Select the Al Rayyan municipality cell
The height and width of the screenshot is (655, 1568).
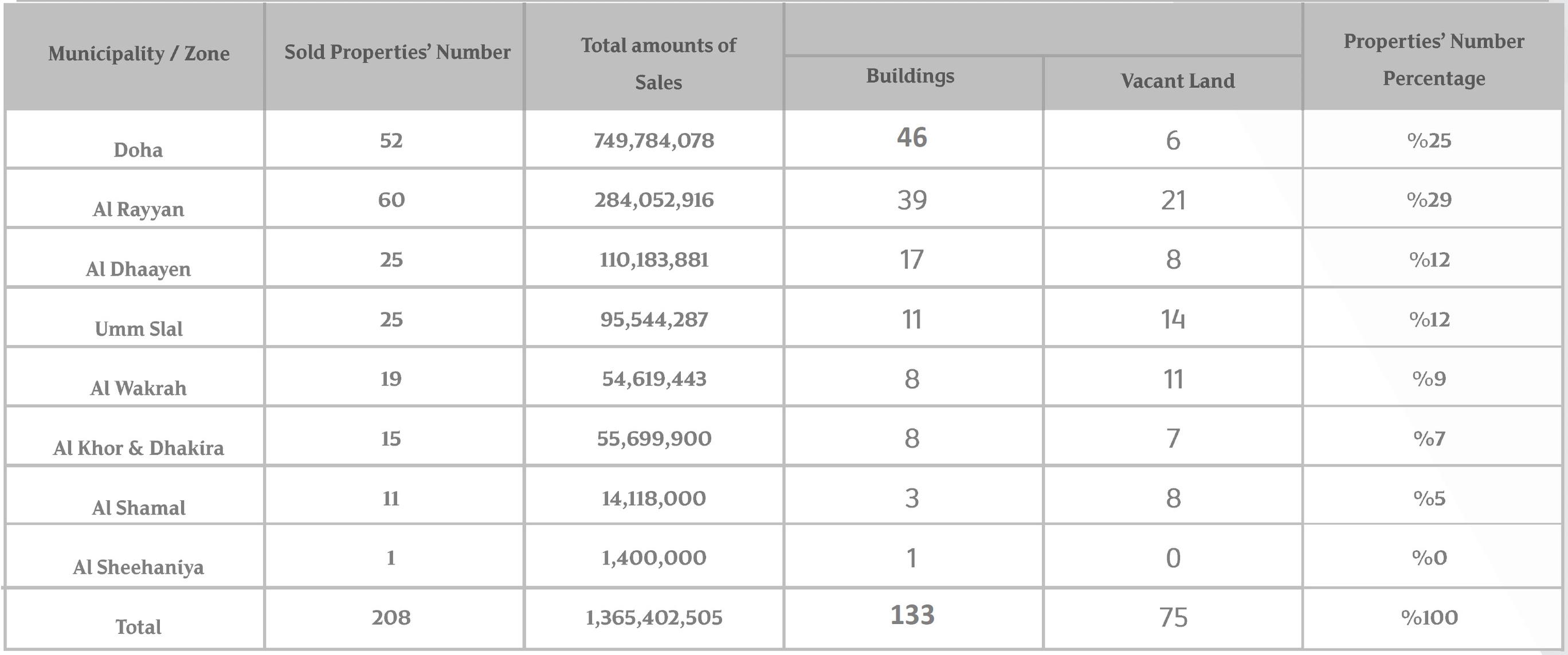(x=138, y=209)
